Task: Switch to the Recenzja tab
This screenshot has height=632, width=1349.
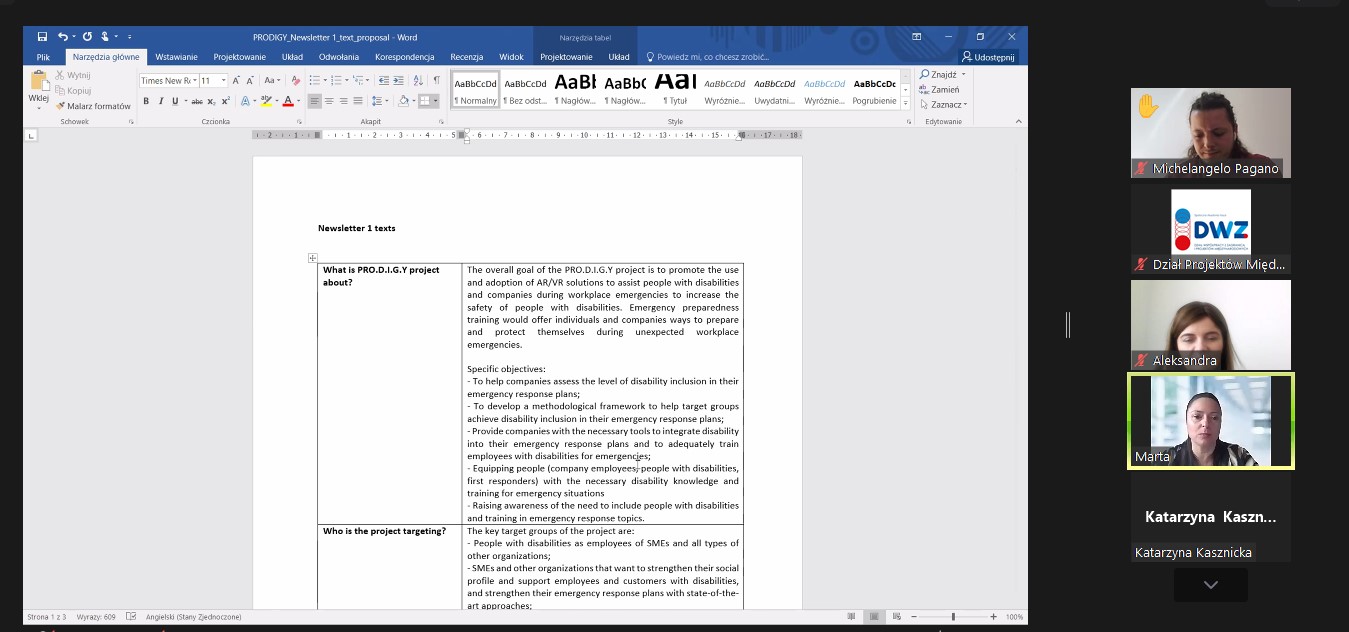Action: (466, 57)
